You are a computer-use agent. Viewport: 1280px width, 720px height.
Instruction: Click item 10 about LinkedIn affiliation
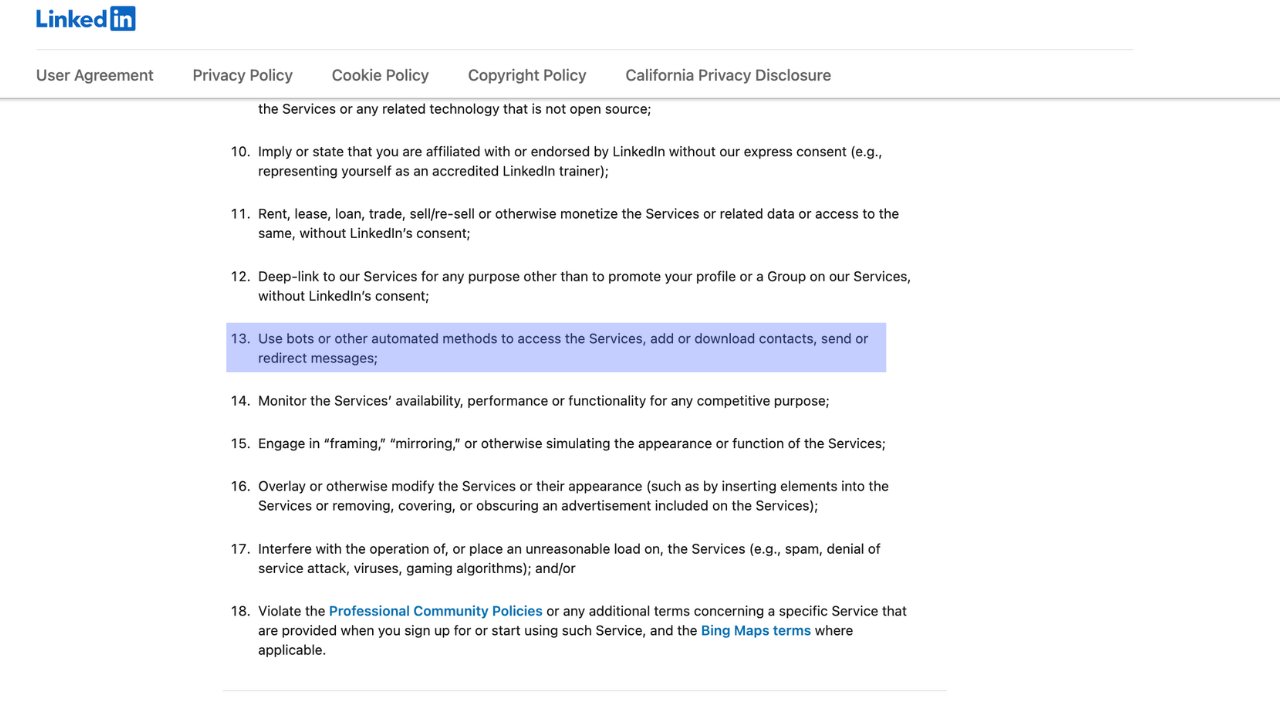570,152
